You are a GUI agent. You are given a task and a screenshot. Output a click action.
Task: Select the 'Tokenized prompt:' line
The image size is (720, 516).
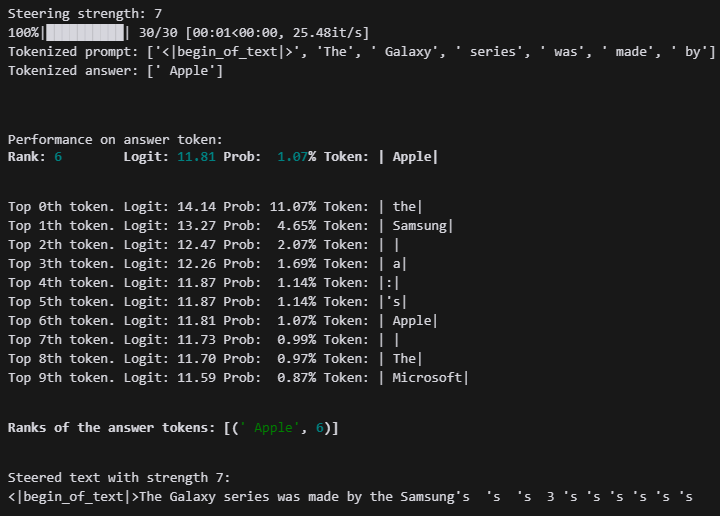pos(361,52)
